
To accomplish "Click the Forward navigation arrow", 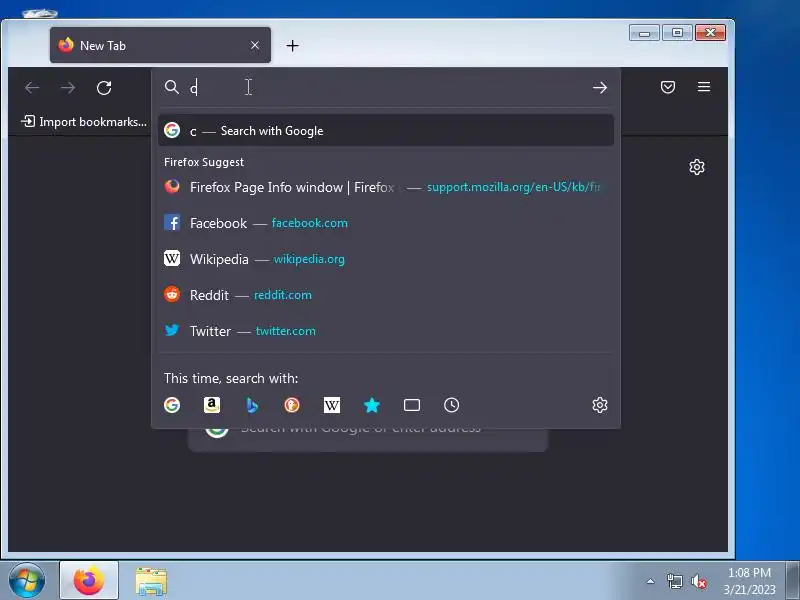I will 68,88.
